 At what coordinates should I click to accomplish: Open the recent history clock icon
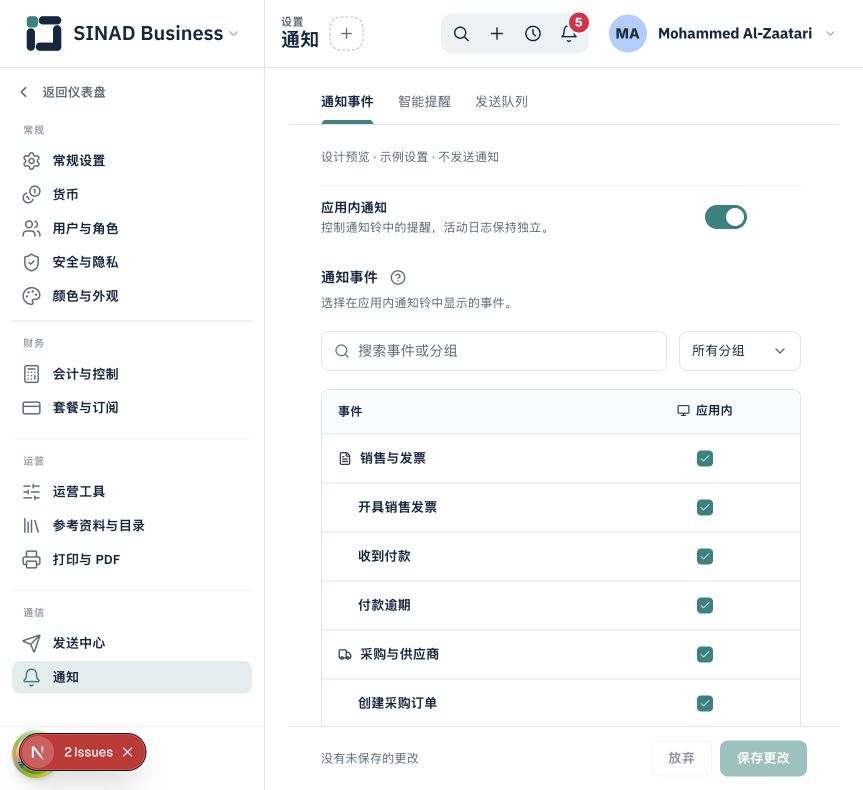[x=533, y=34]
